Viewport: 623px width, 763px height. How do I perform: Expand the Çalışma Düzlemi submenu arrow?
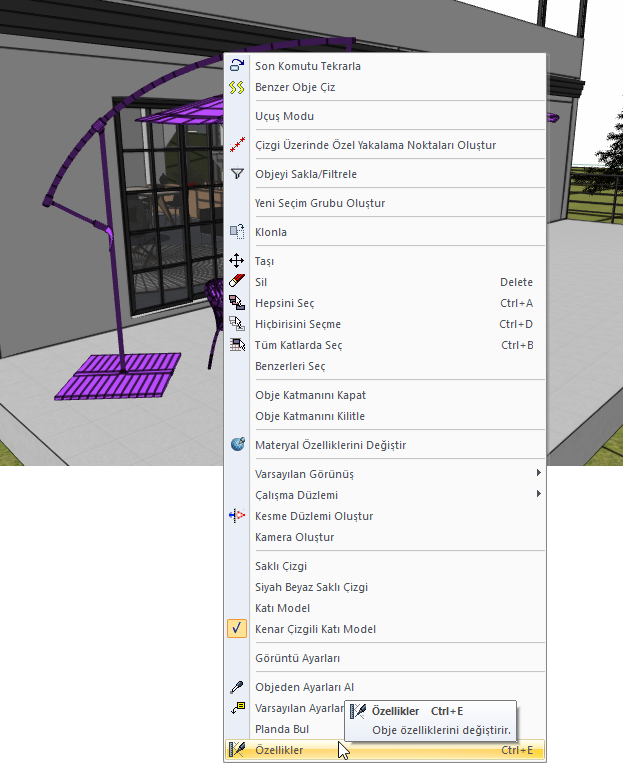tap(539, 494)
